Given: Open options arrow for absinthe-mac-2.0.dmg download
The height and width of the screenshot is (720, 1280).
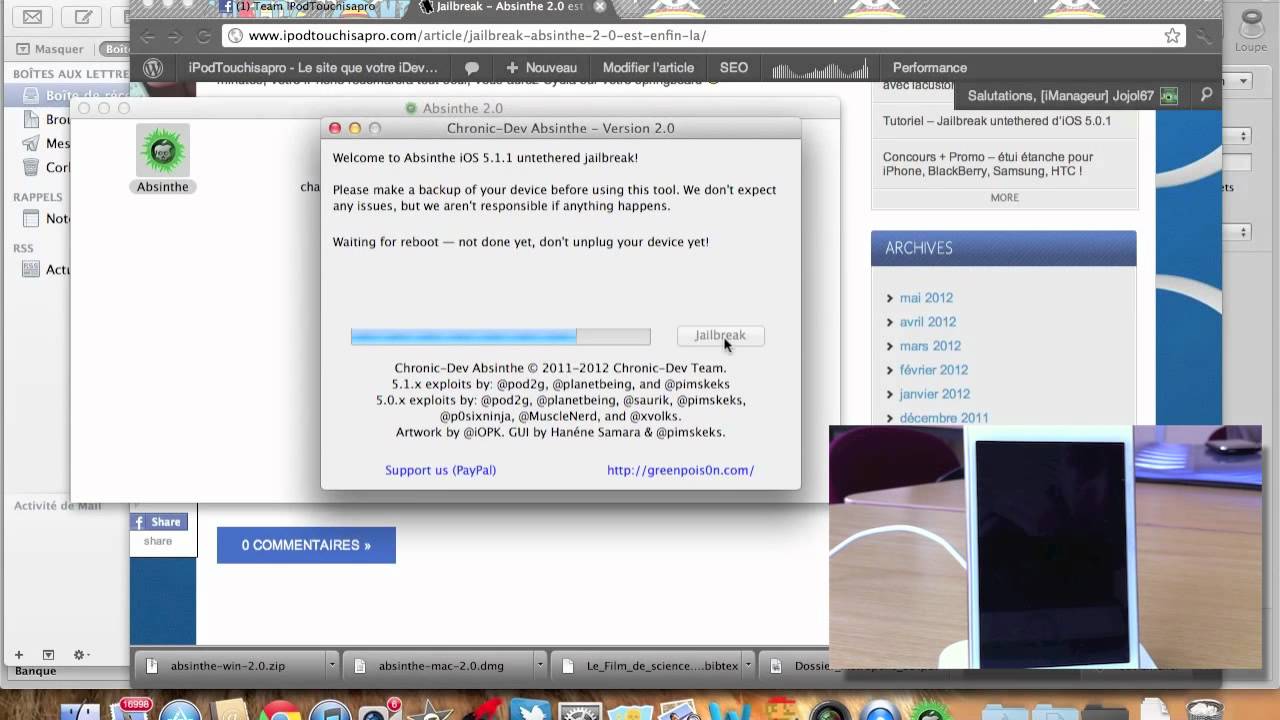Looking at the screenshot, I should click(540, 665).
